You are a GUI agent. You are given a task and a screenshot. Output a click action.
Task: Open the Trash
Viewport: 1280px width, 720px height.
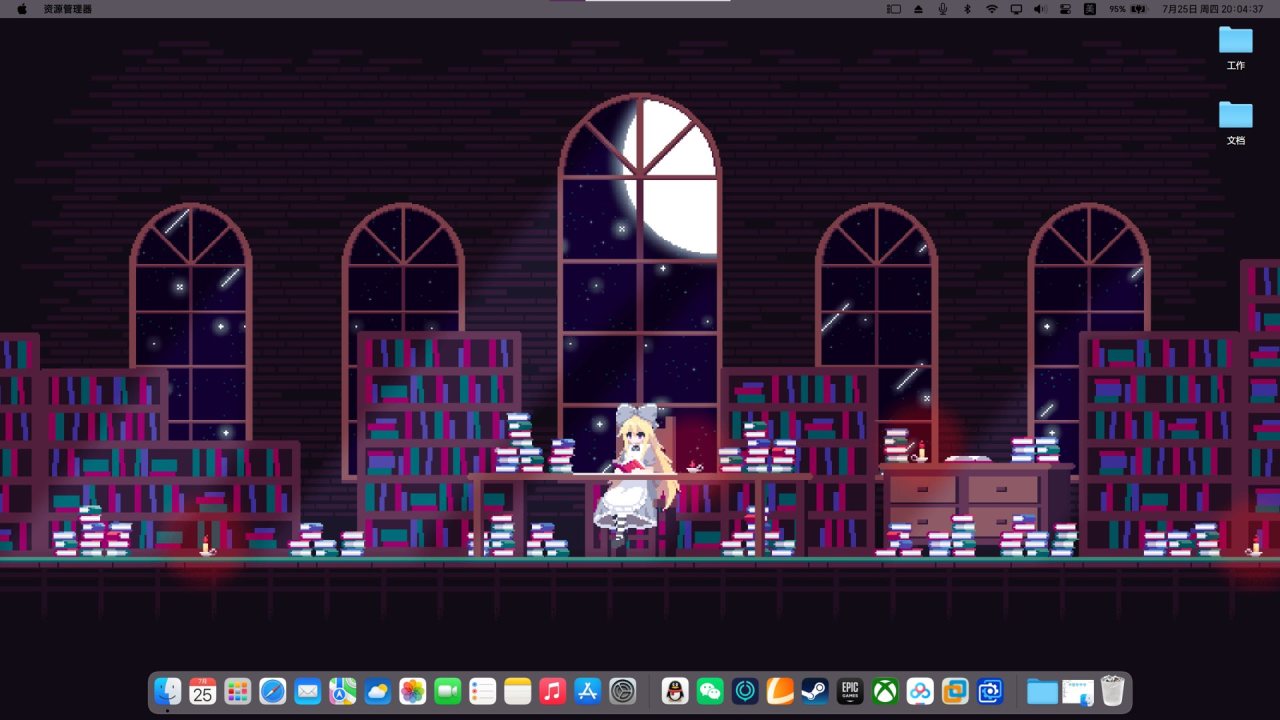click(x=1113, y=691)
